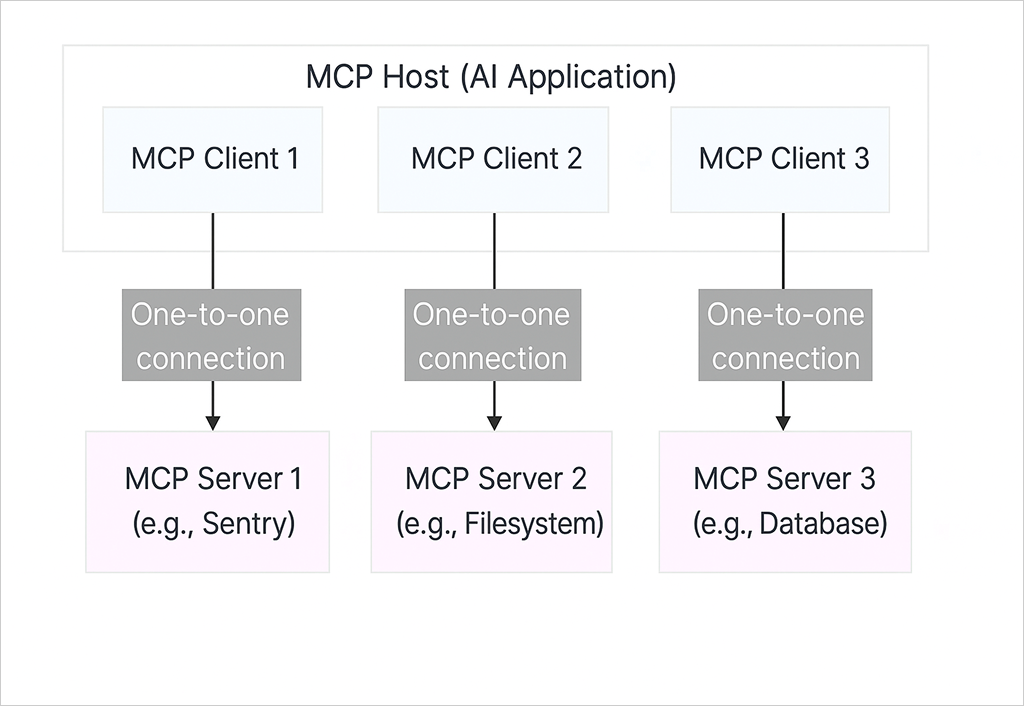This screenshot has width=1024, height=706.
Task: Click the One-to-one connection label under Client 2
Action: pyautogui.click(x=493, y=335)
